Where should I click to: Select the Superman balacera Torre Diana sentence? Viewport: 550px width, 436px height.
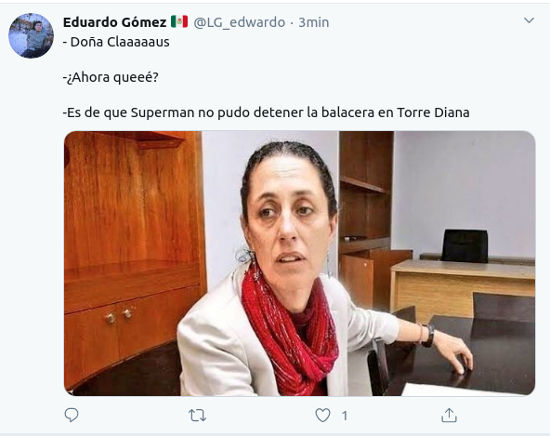pos(266,113)
